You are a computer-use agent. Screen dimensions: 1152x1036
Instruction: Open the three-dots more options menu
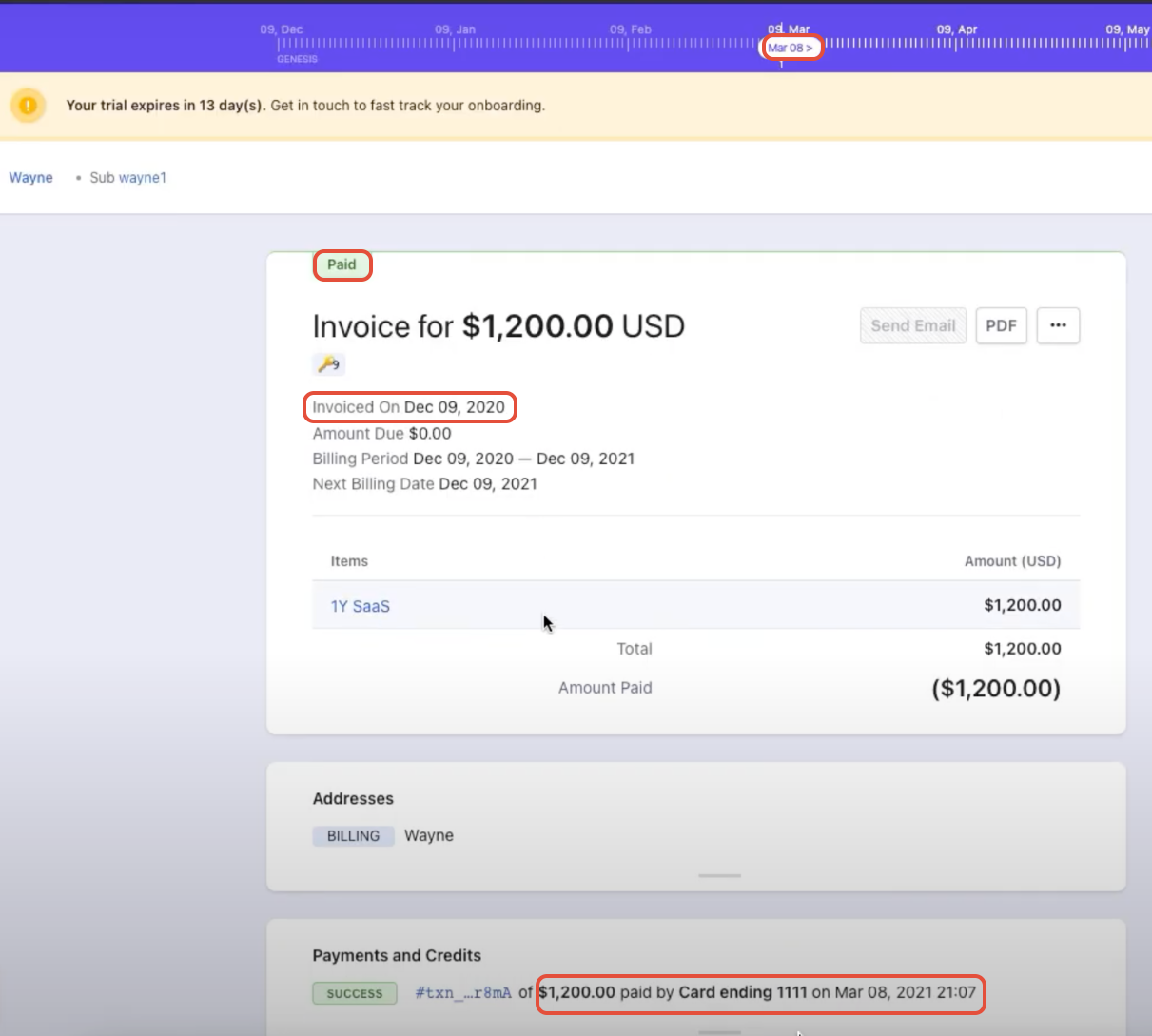click(1058, 325)
